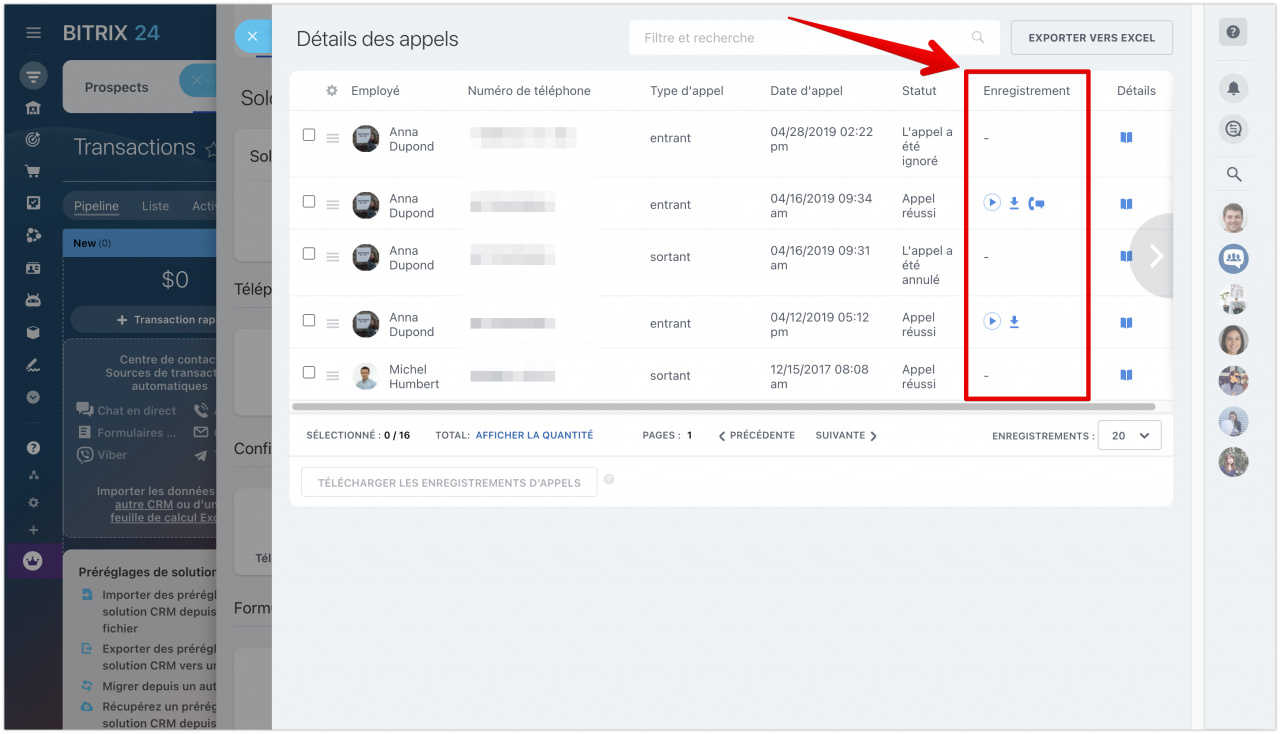1280x734 pixels.
Task: Switch to the Pipeline tab
Action: click(96, 206)
